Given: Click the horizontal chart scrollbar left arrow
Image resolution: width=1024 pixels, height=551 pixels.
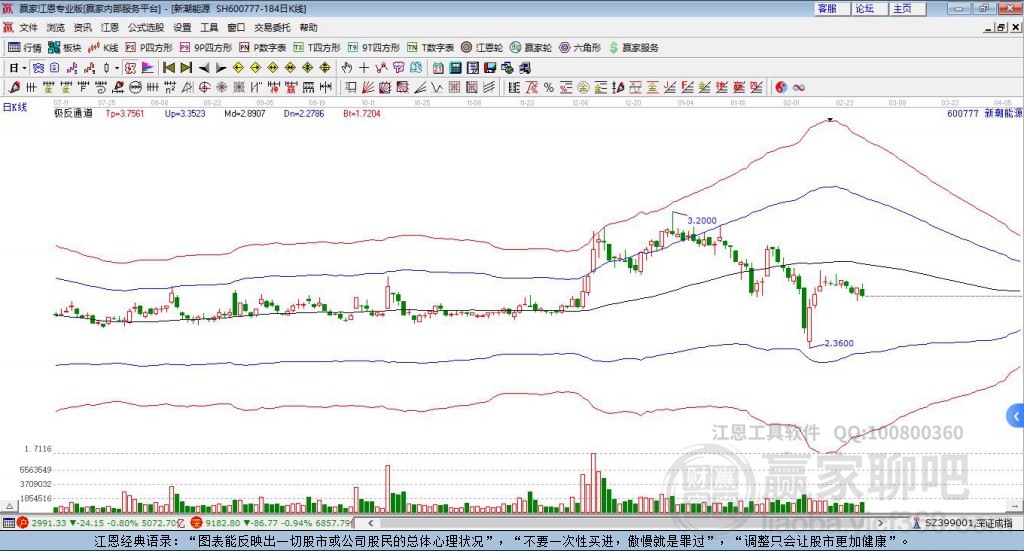Looking at the screenshot, I should 370,523.
